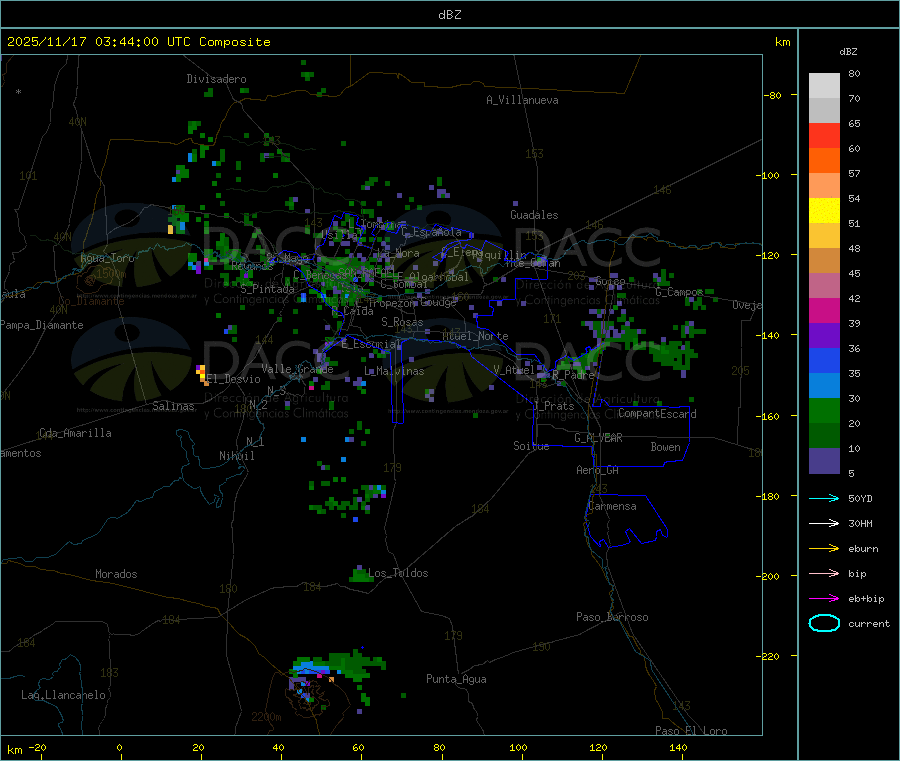Click the '50YD' legend label
The height and width of the screenshot is (761, 900).
click(x=860, y=498)
